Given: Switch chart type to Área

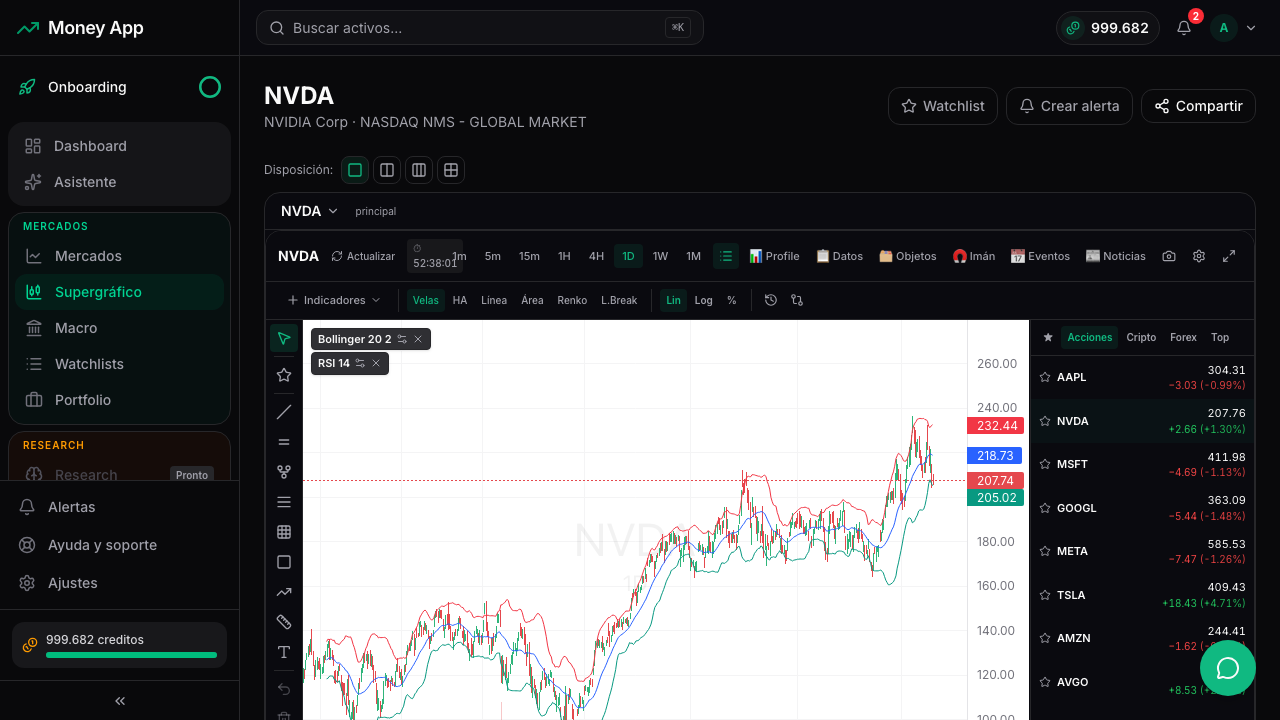Looking at the screenshot, I should click(x=532, y=300).
